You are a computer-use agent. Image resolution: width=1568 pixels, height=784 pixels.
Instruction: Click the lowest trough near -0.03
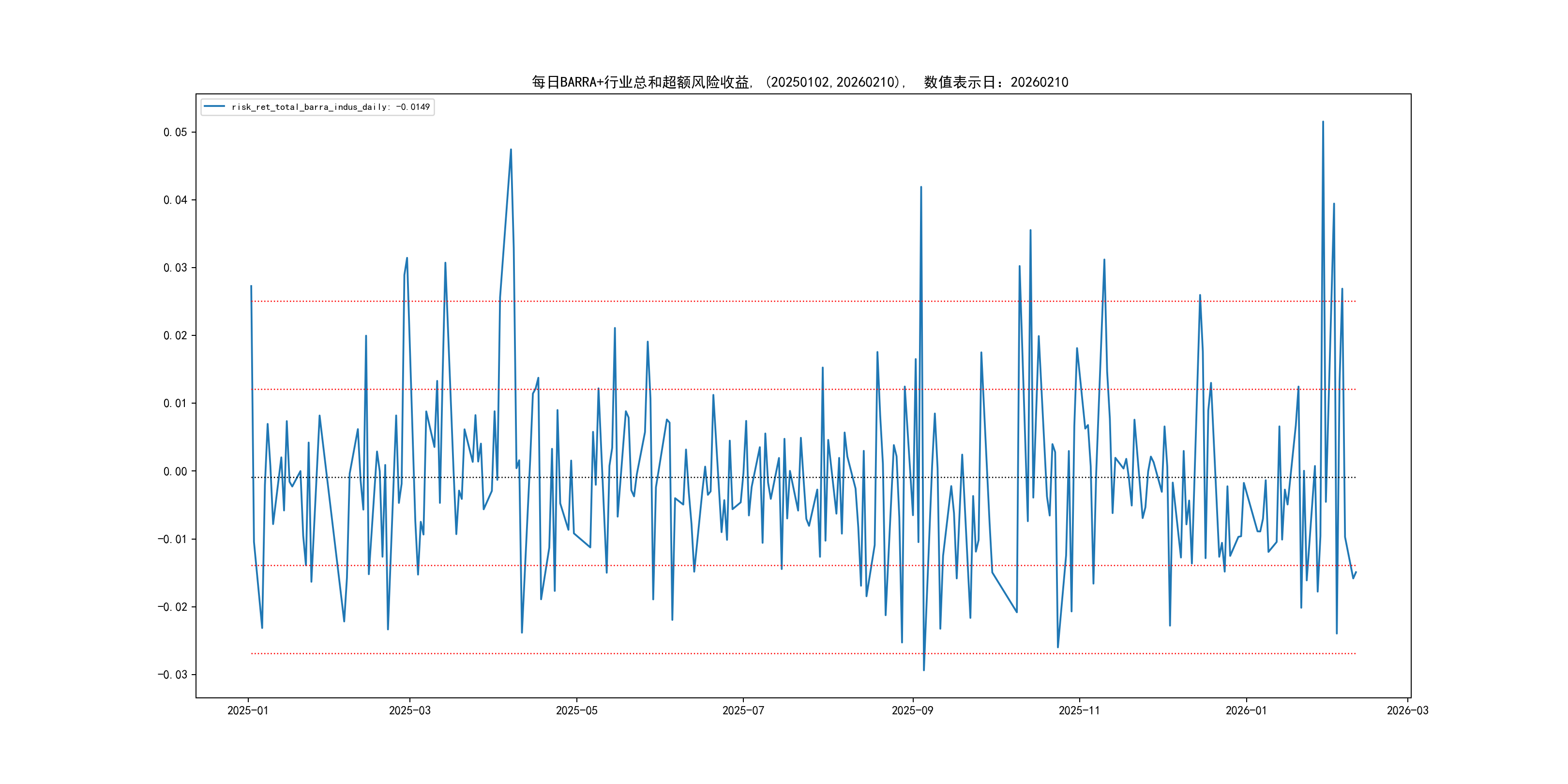point(923,670)
